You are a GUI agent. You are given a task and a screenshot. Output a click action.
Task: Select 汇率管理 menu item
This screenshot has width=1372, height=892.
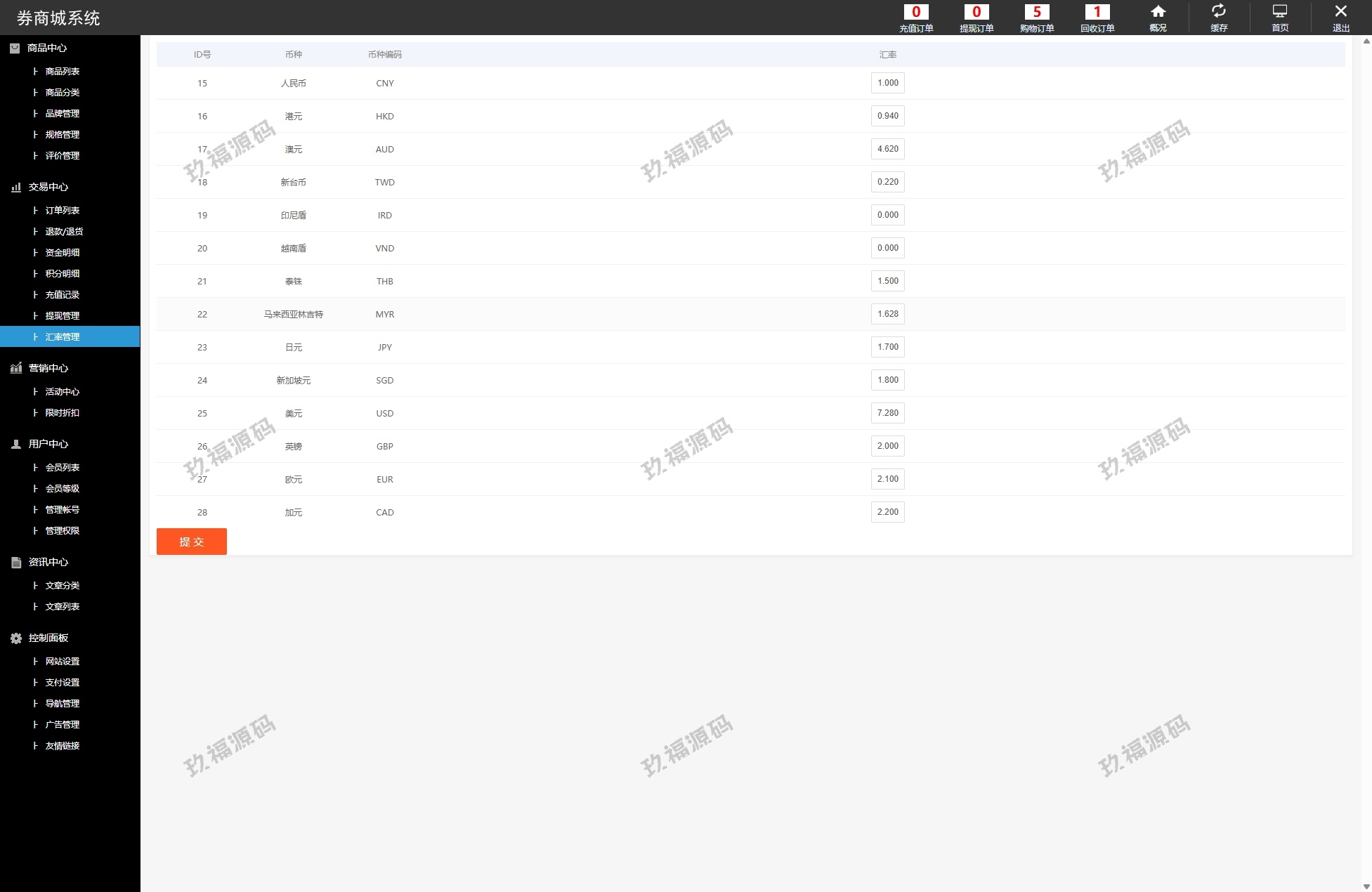coord(63,336)
